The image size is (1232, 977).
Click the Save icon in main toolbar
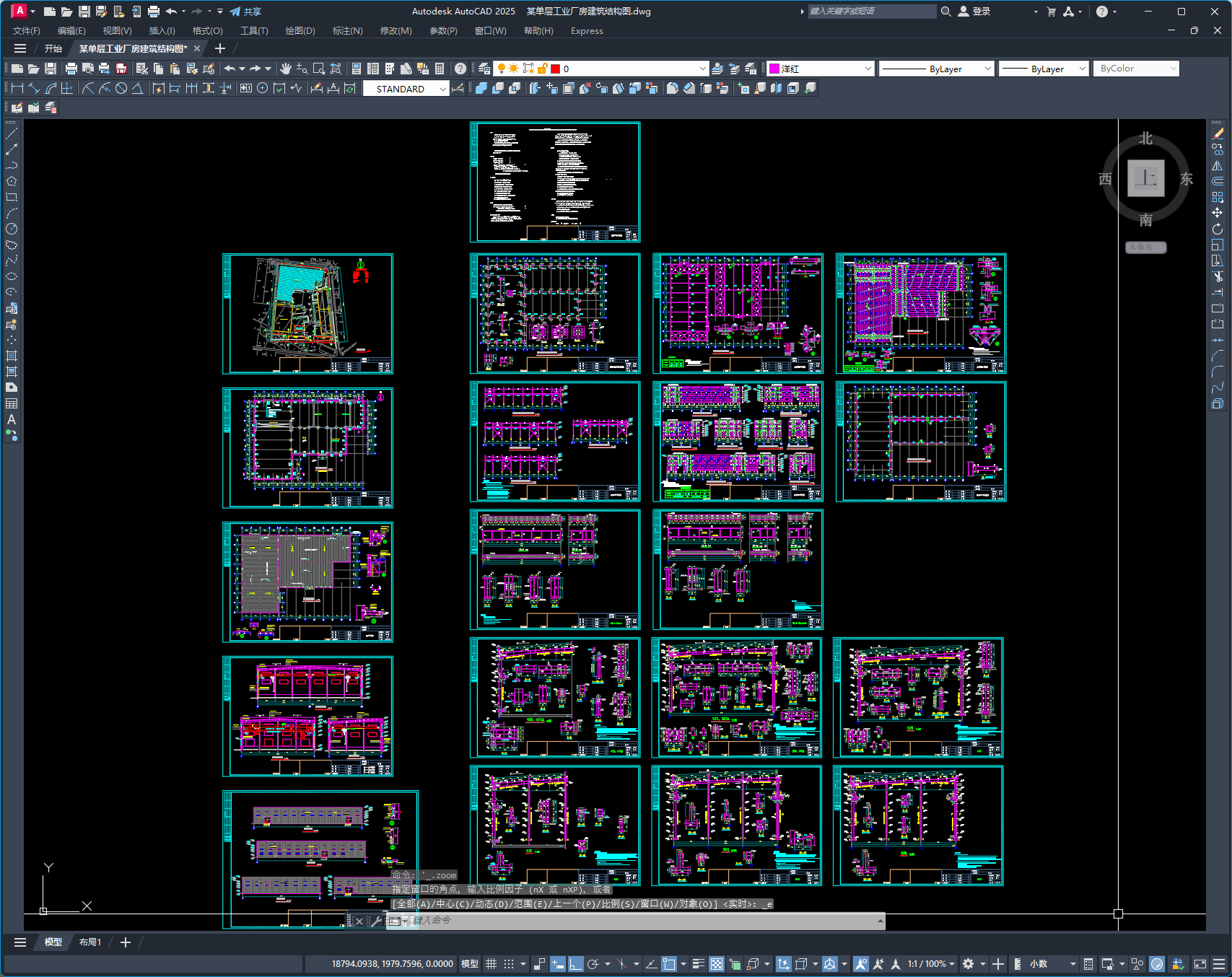point(51,69)
